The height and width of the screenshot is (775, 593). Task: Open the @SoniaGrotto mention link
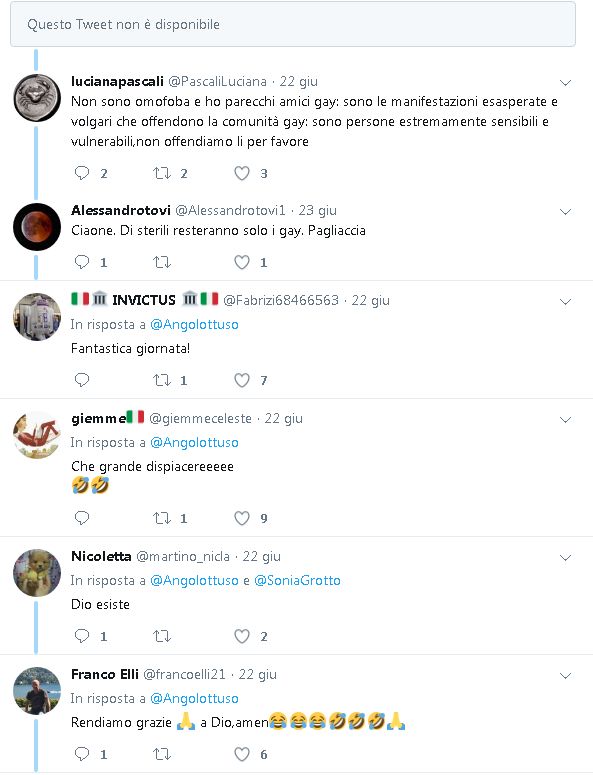click(x=297, y=580)
